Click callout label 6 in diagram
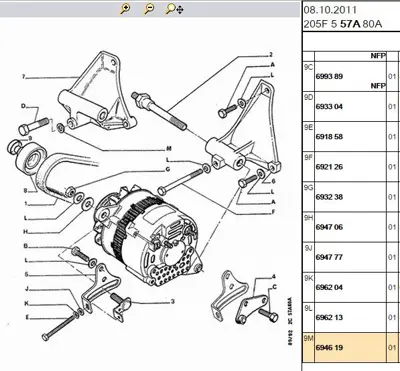This screenshot has width=400, height=371. pyautogui.click(x=273, y=182)
